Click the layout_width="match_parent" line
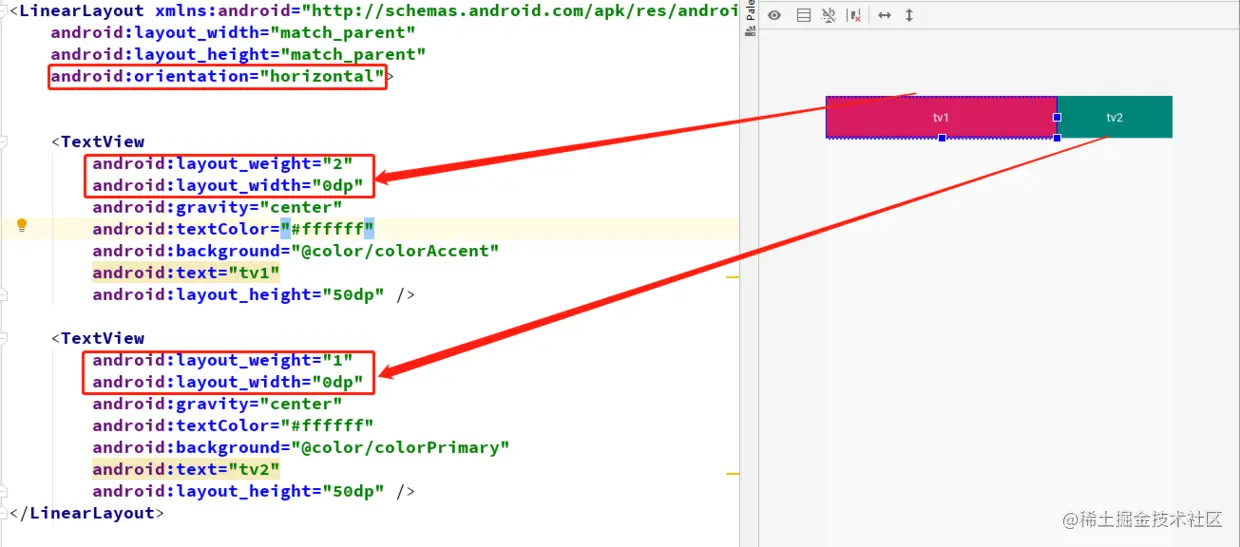The height and width of the screenshot is (547, 1240). 233,32
